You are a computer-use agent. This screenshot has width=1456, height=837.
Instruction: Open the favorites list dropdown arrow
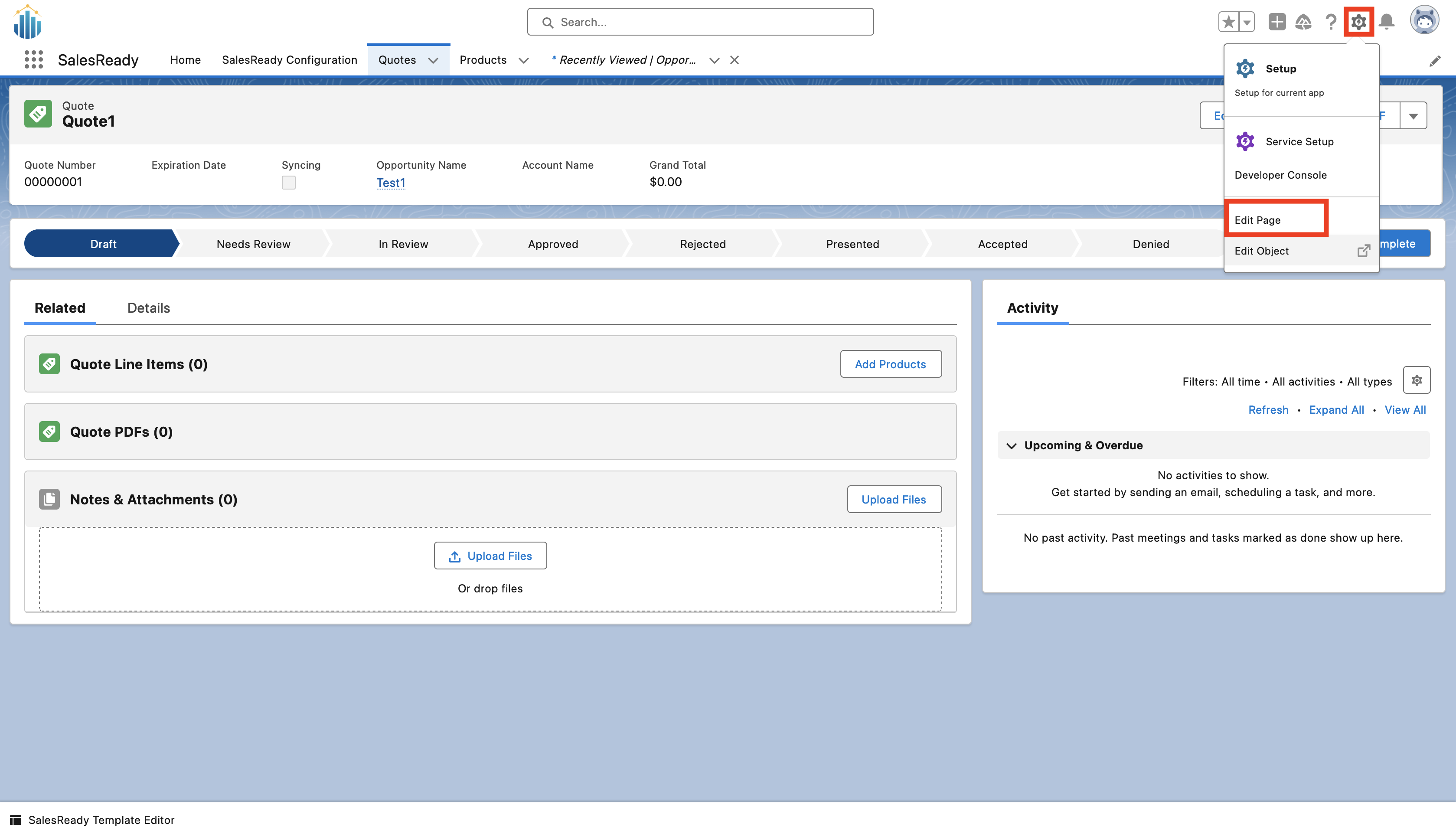tap(1246, 23)
